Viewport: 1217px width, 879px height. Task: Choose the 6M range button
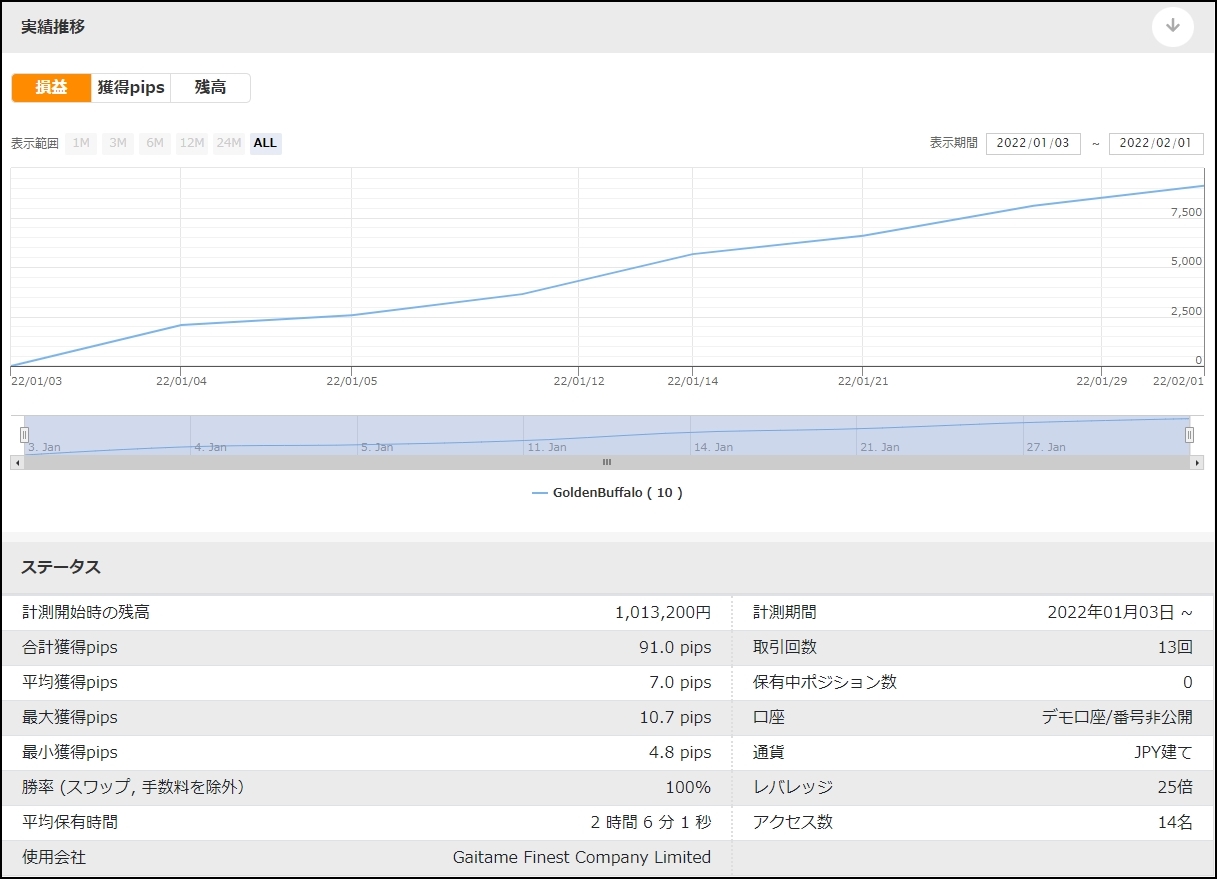click(155, 143)
